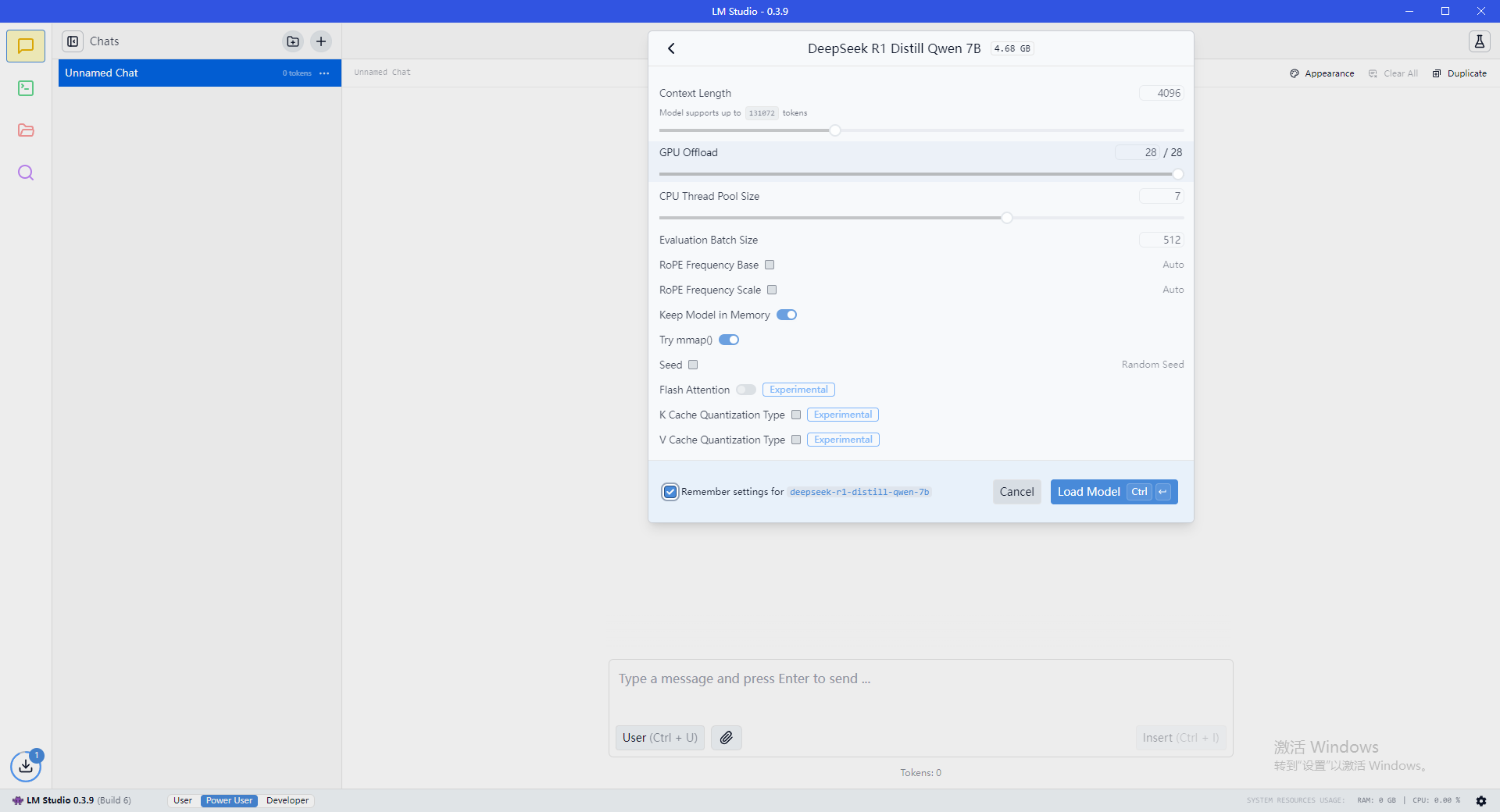Click Evaluation Batch Size value field
The width and height of the screenshot is (1500, 812).
1161,240
